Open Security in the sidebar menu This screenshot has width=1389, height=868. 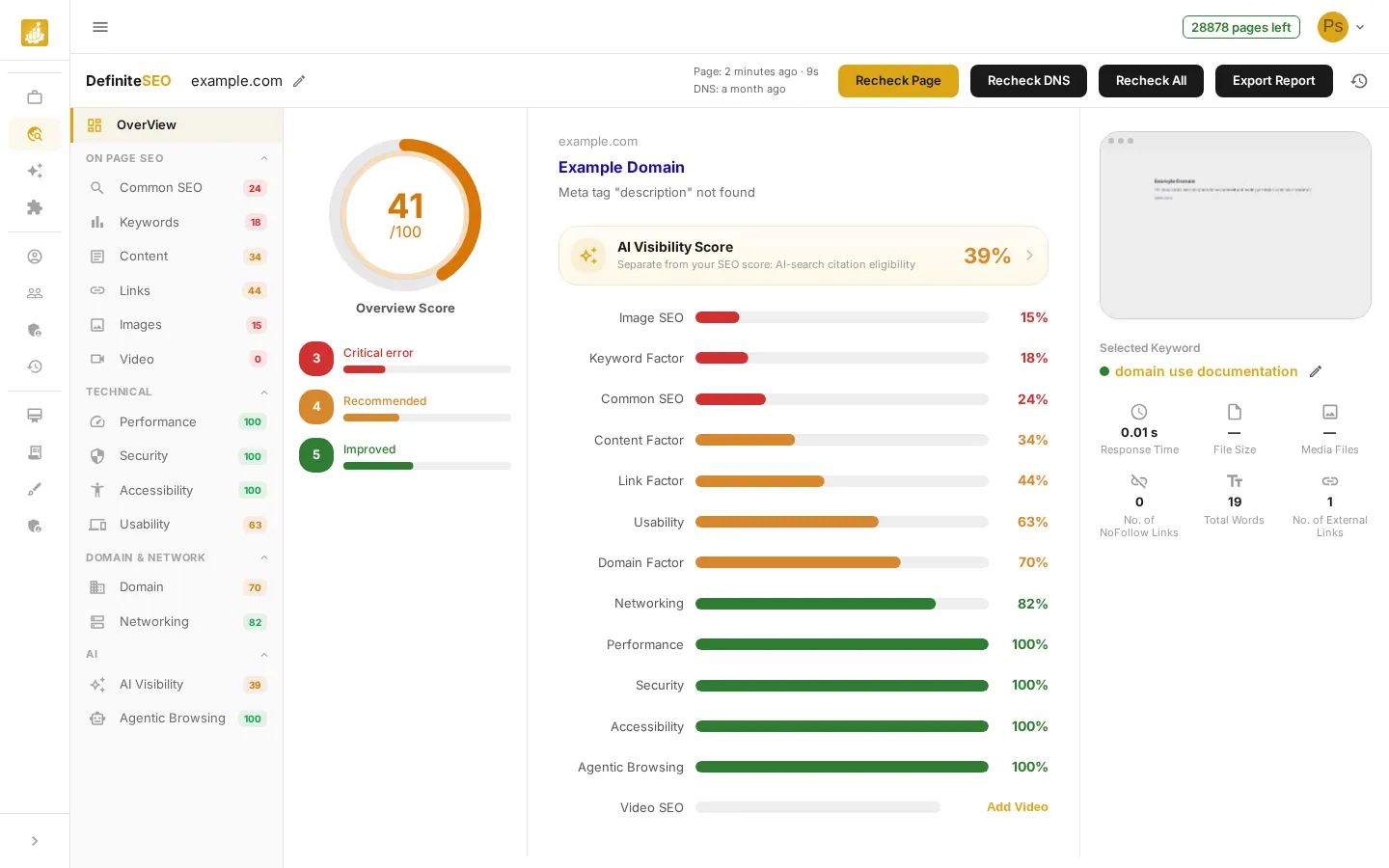tap(177, 456)
